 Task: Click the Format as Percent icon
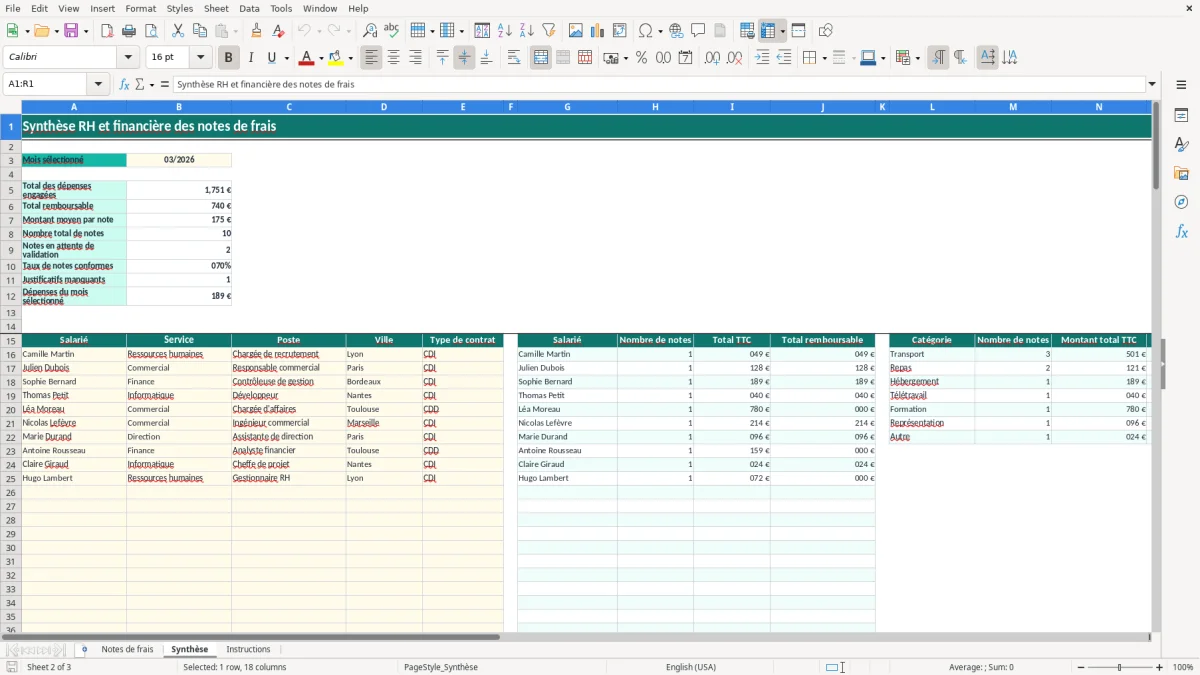642,58
